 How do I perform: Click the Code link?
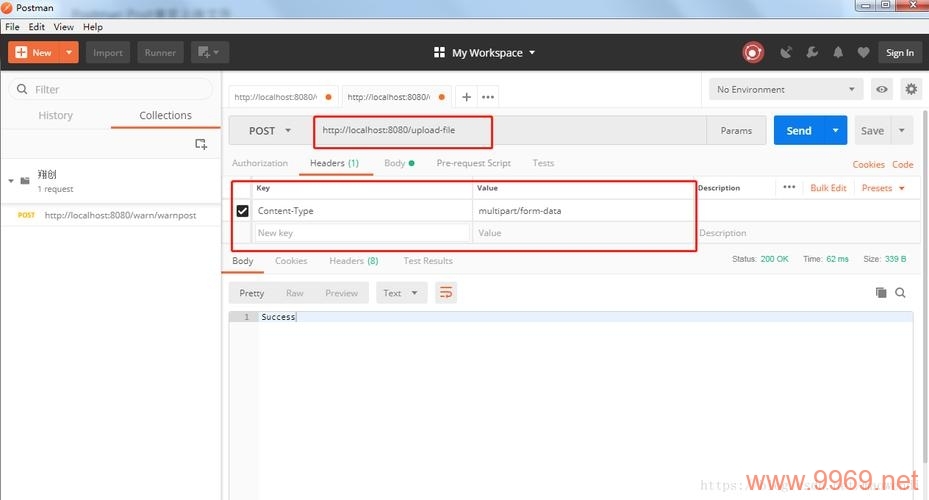[x=902, y=165]
